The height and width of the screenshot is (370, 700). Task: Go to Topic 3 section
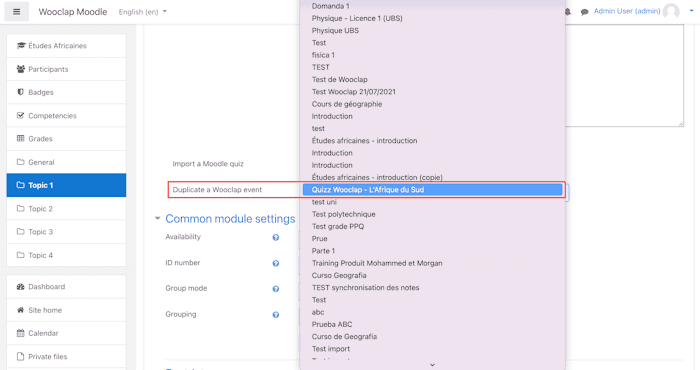[67, 232]
